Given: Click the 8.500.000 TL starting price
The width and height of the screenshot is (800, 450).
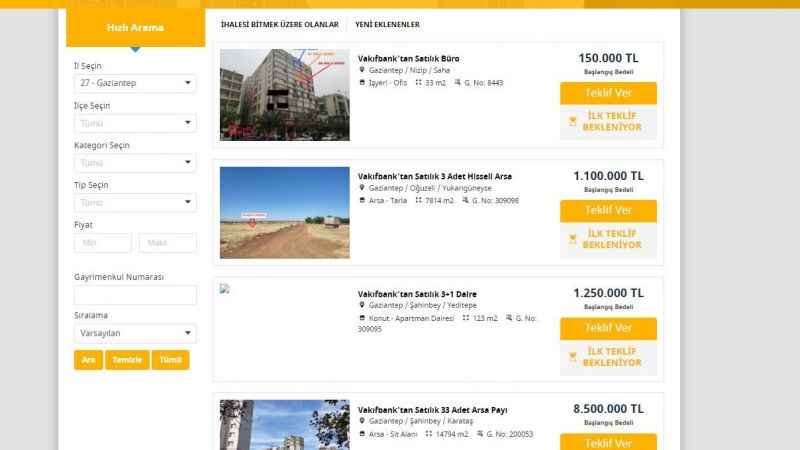Looking at the screenshot, I should point(608,409).
